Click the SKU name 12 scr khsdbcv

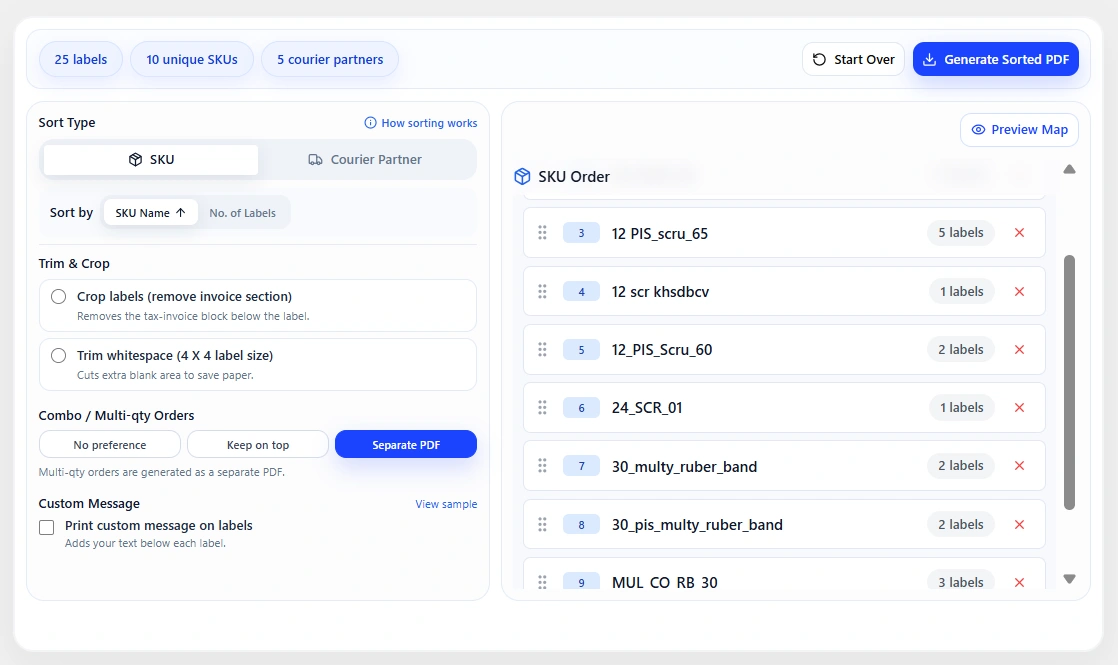click(660, 292)
